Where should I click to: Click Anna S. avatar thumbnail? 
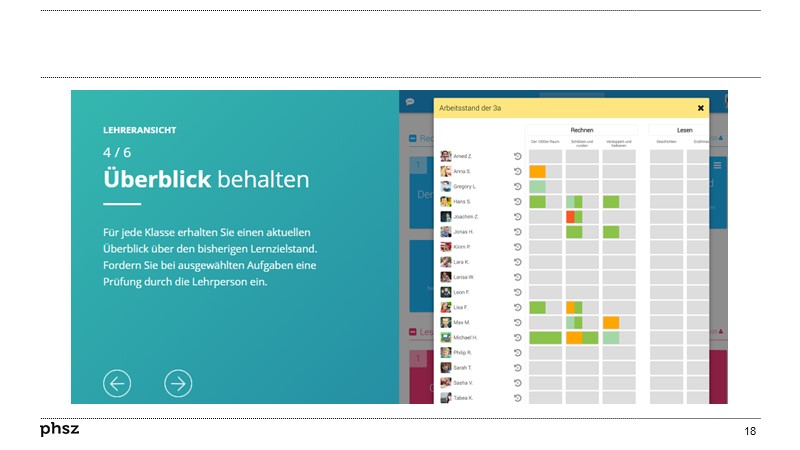tap(446, 171)
